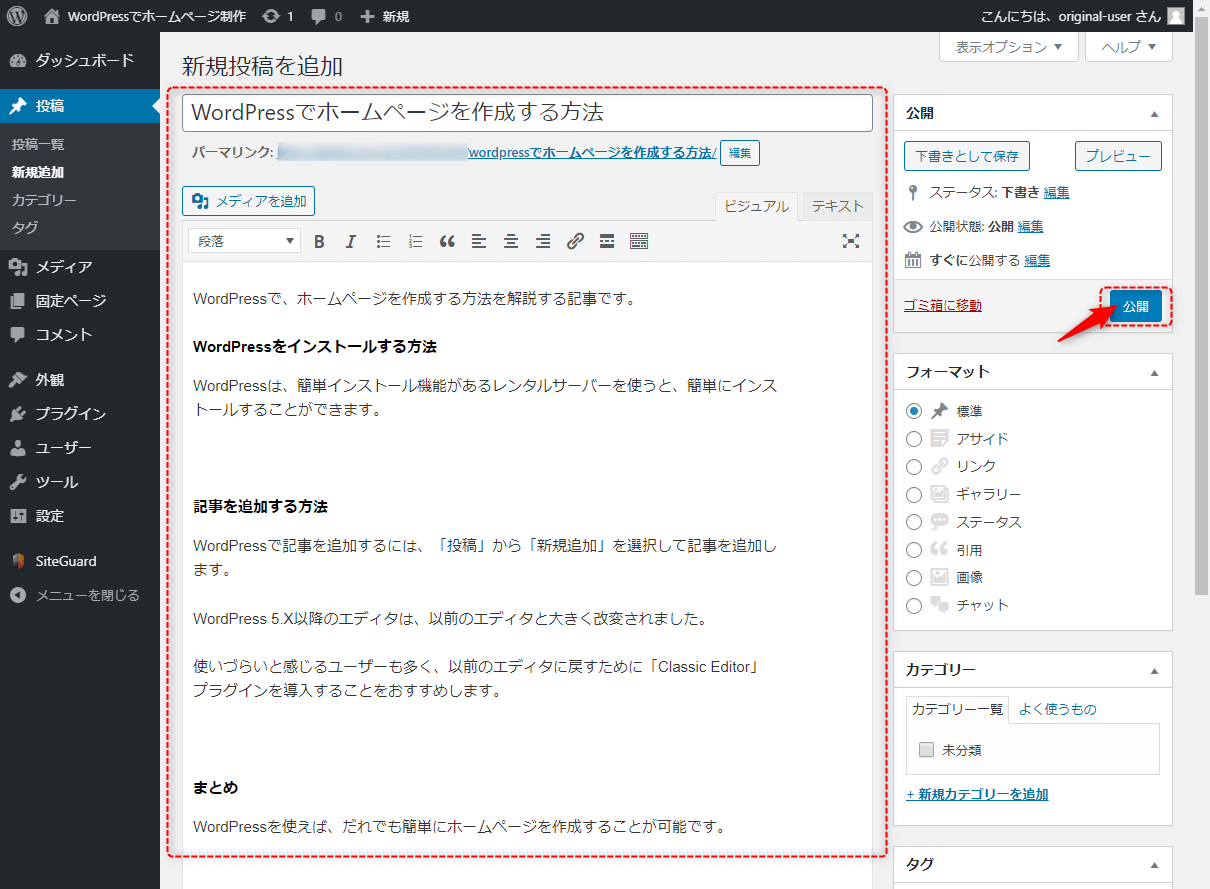Select 引用 post format
Screen dimensions: 1210x889
(913, 550)
